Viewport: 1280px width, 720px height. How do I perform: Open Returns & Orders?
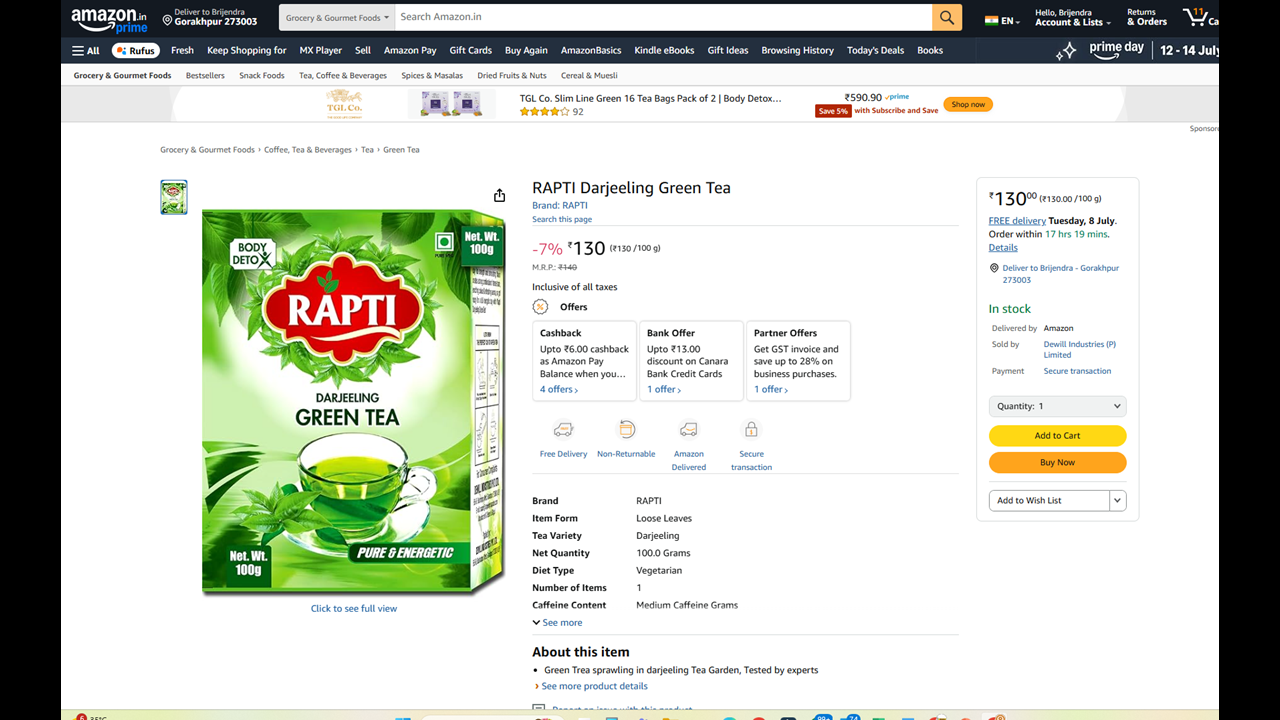[1147, 17]
